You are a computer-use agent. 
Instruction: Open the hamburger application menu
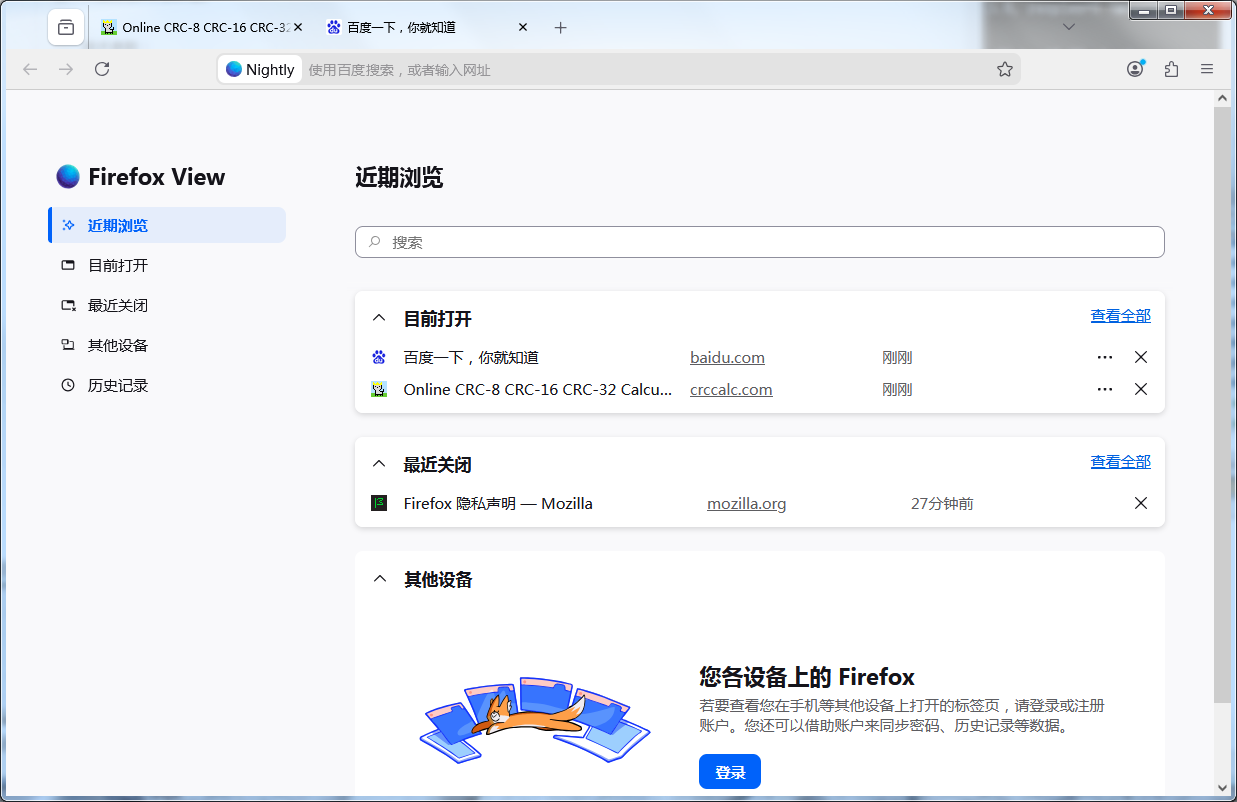pyautogui.click(x=1207, y=69)
